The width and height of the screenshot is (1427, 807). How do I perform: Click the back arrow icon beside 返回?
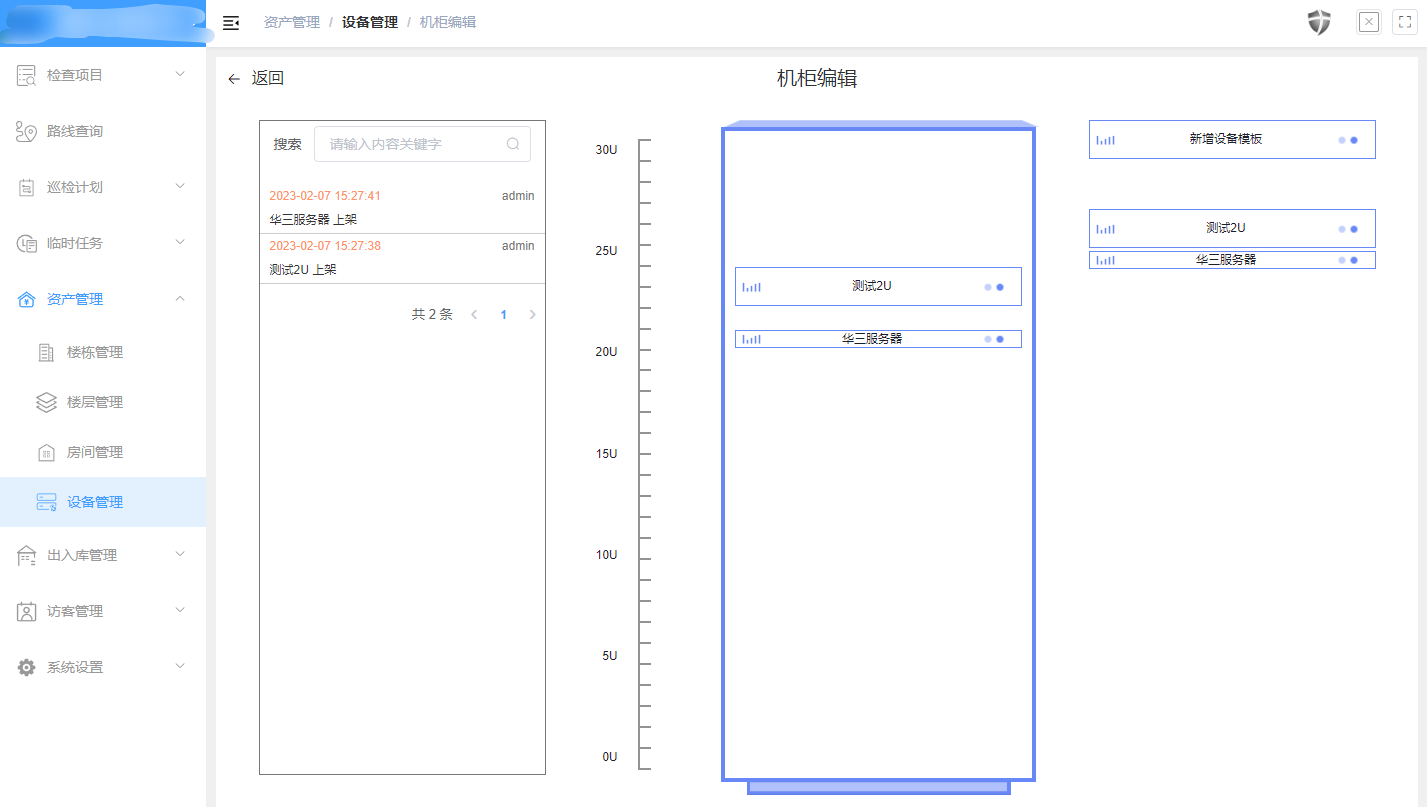pyautogui.click(x=234, y=79)
